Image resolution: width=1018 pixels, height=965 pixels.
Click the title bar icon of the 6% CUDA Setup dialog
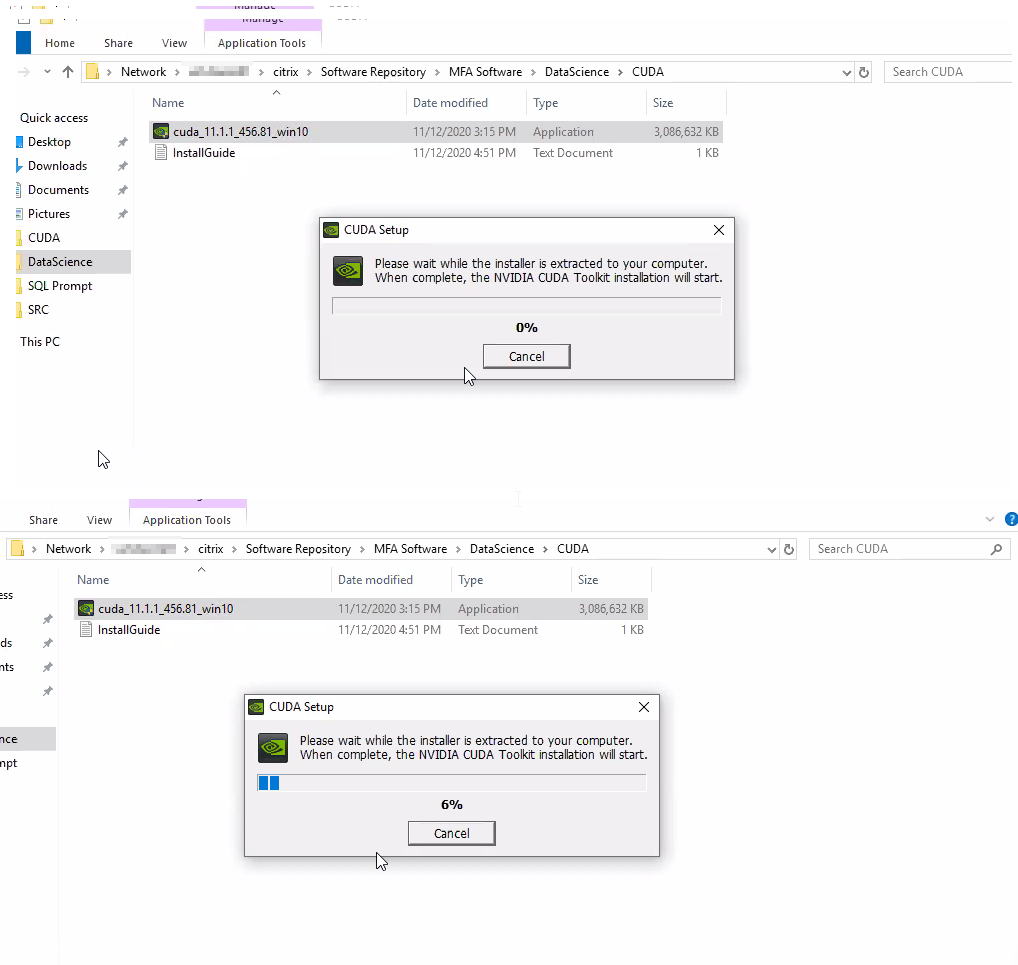256,707
